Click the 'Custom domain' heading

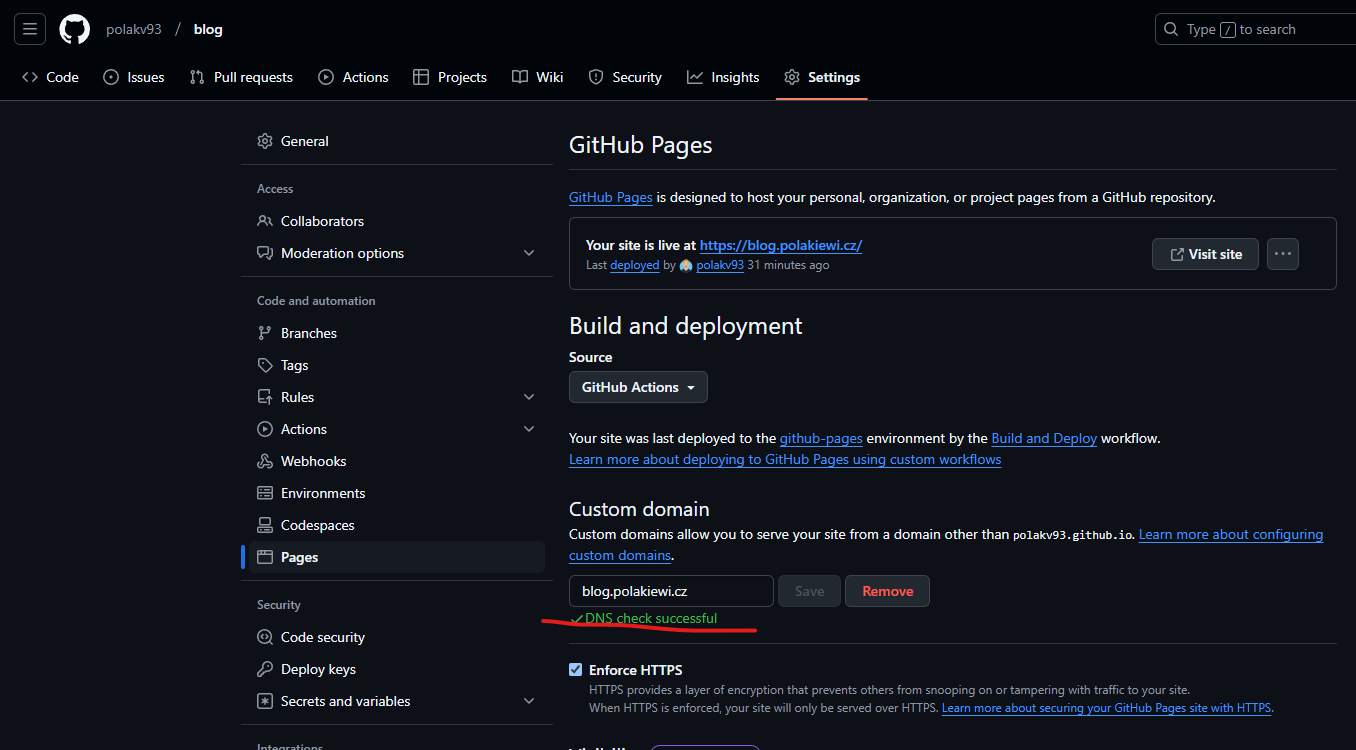(x=639, y=509)
